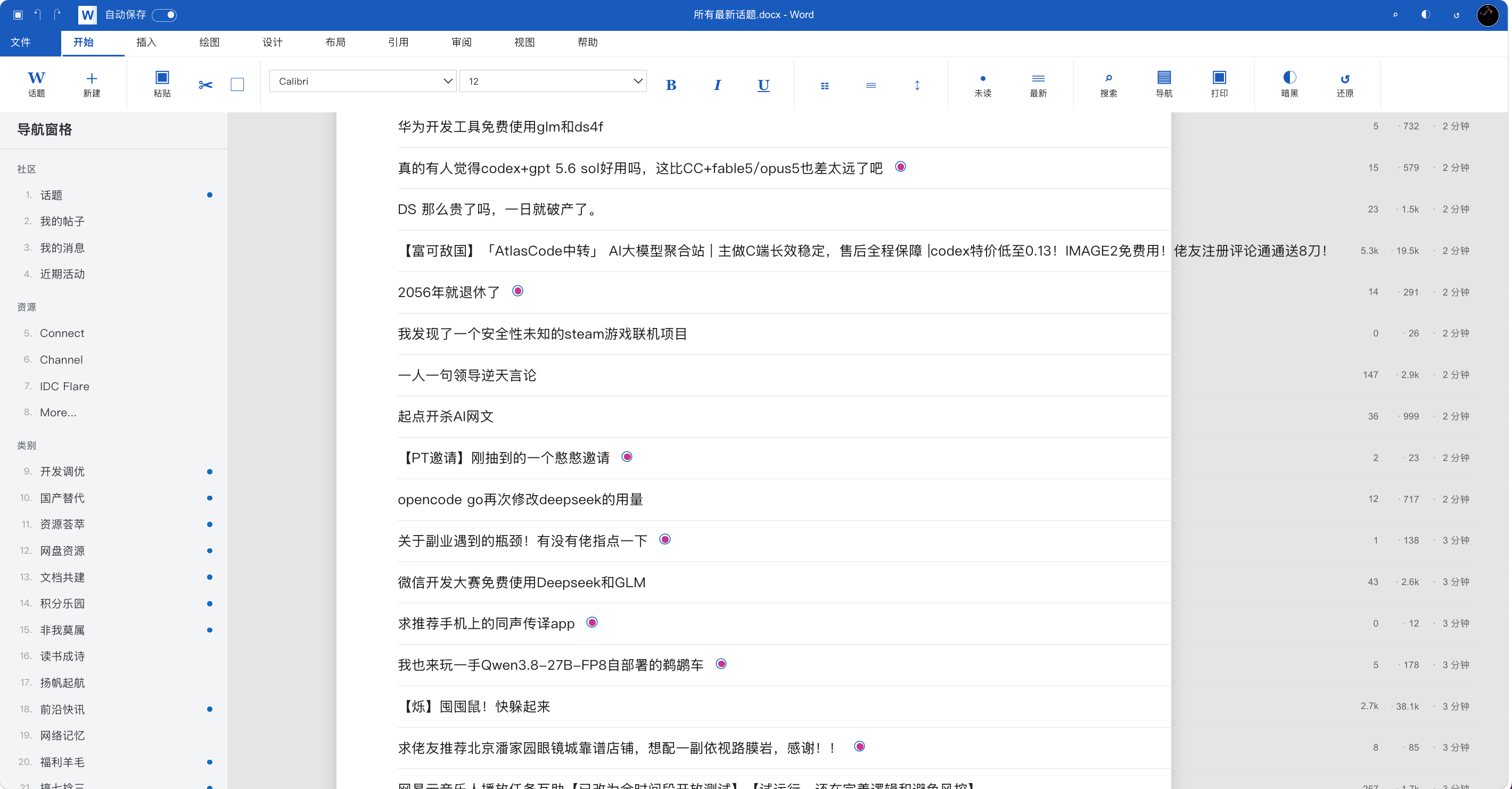This screenshot has height=789, width=1512.
Task: Switch to the 视图 ribbon tab
Action: pos(524,42)
